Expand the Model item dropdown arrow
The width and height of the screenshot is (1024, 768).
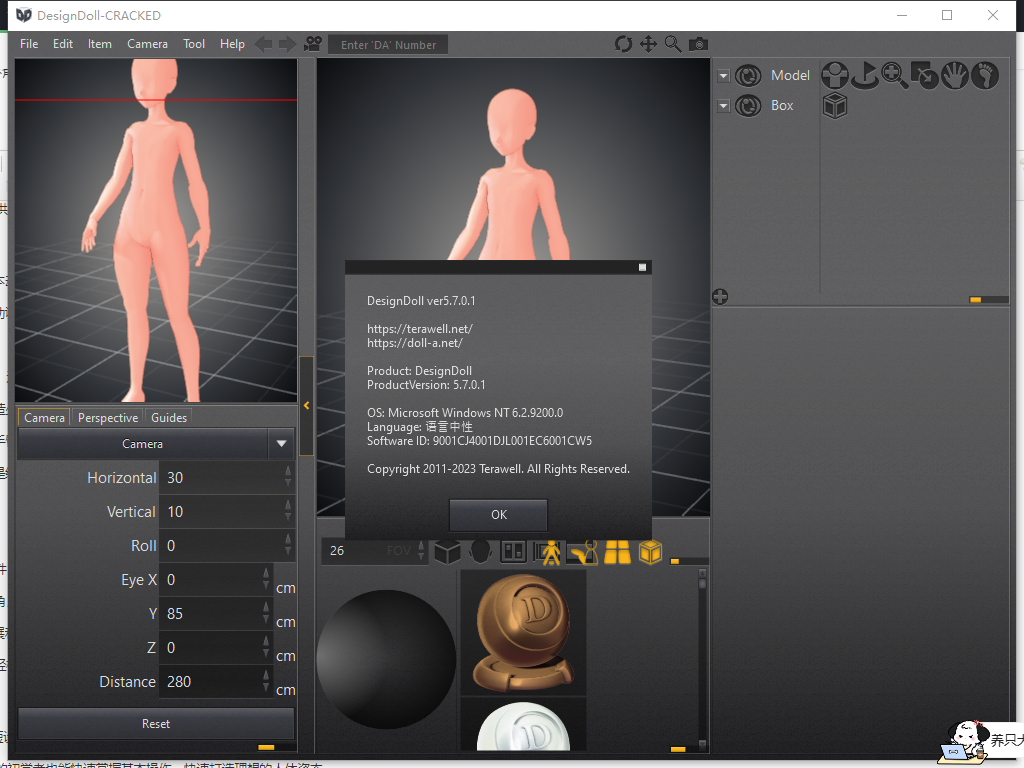pos(724,76)
